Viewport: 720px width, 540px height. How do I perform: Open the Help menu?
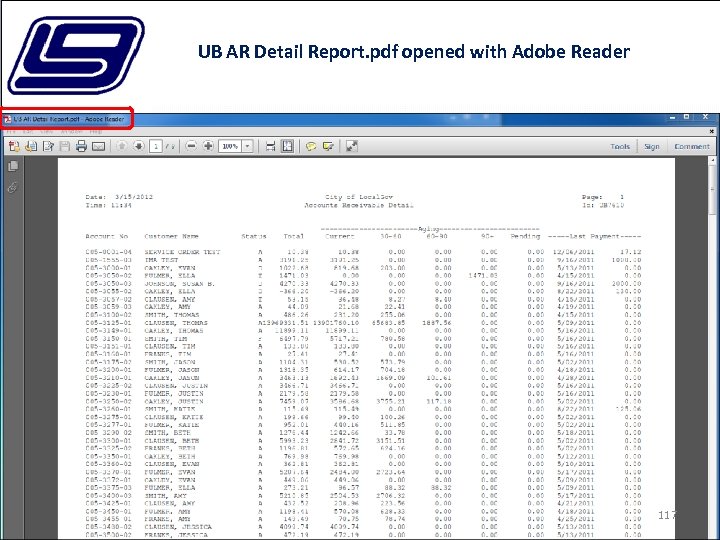(96, 132)
